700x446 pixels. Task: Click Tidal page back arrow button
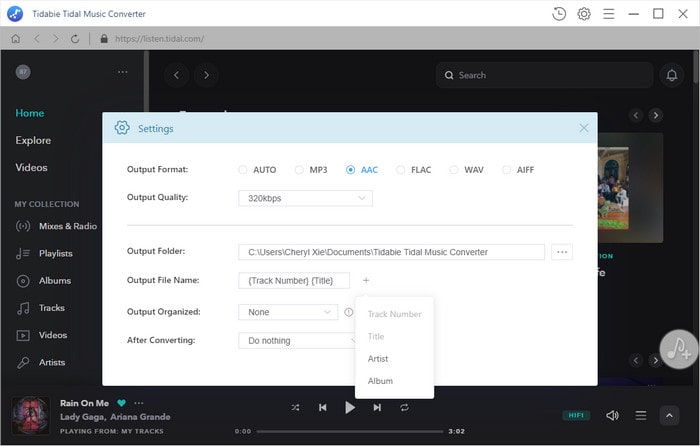[x=176, y=75]
